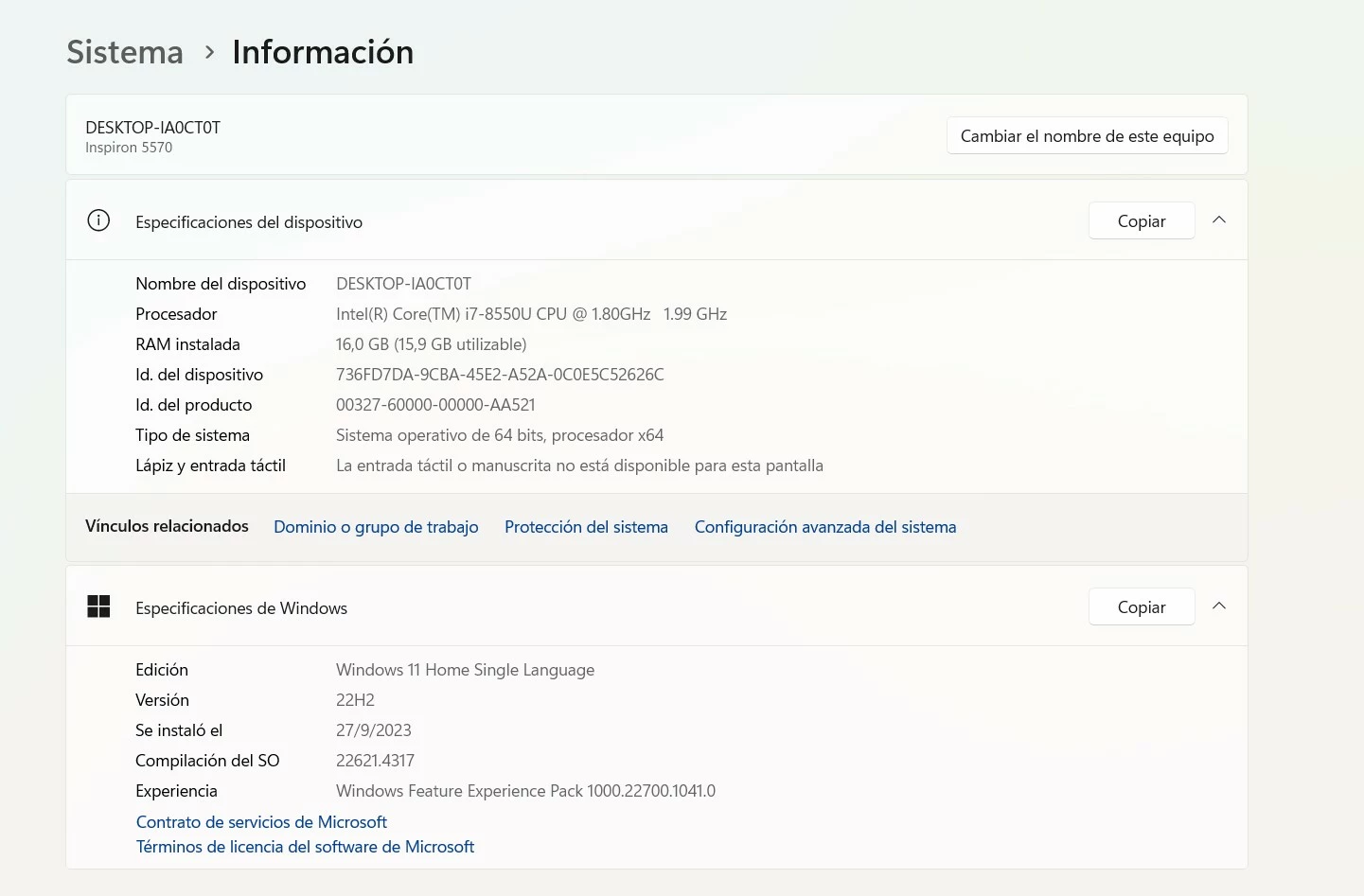Open Contrato de servicios de Microsoft
1364x896 pixels.
click(261, 822)
